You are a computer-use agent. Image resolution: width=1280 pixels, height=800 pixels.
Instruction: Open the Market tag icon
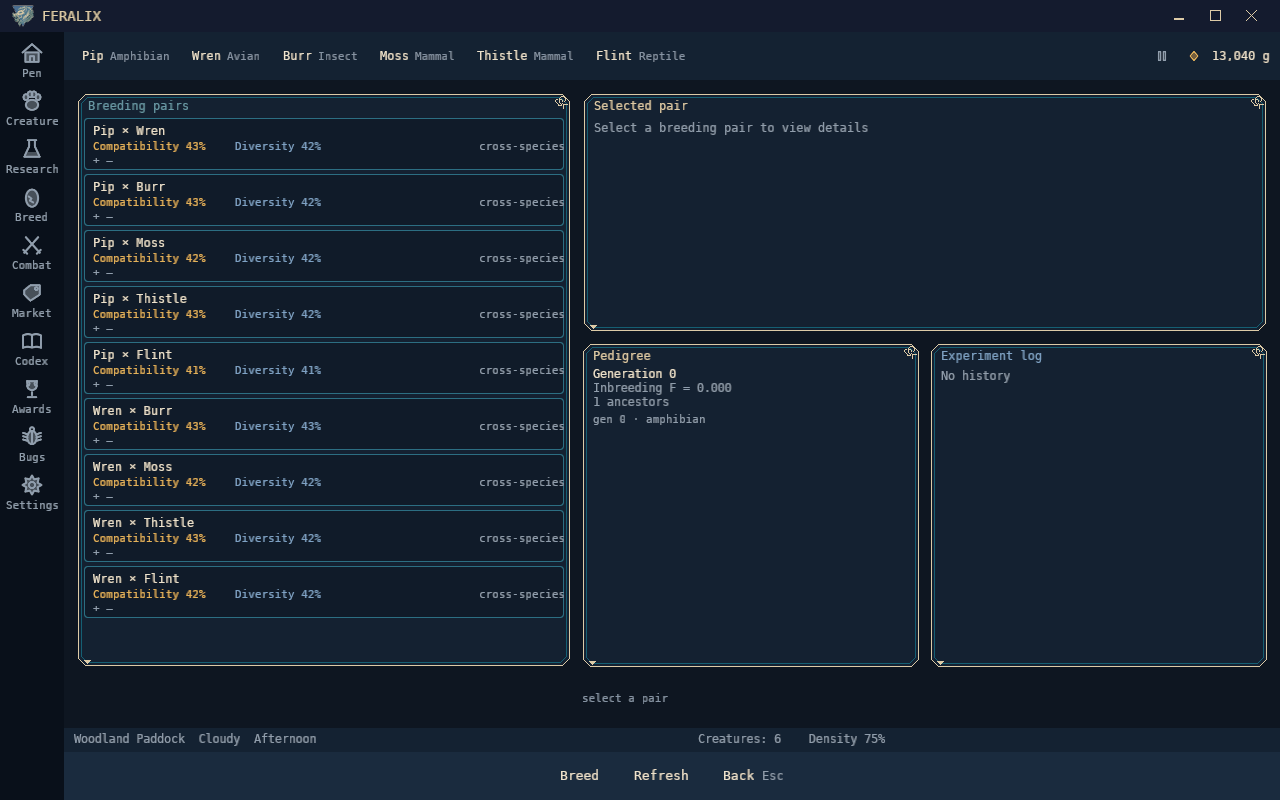[32, 300]
